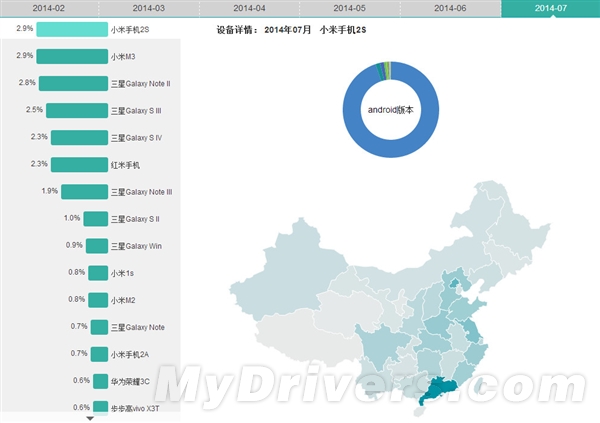Switch to the 2014-02 month tab
Viewport: 600px width, 423px height.
[49, 8]
